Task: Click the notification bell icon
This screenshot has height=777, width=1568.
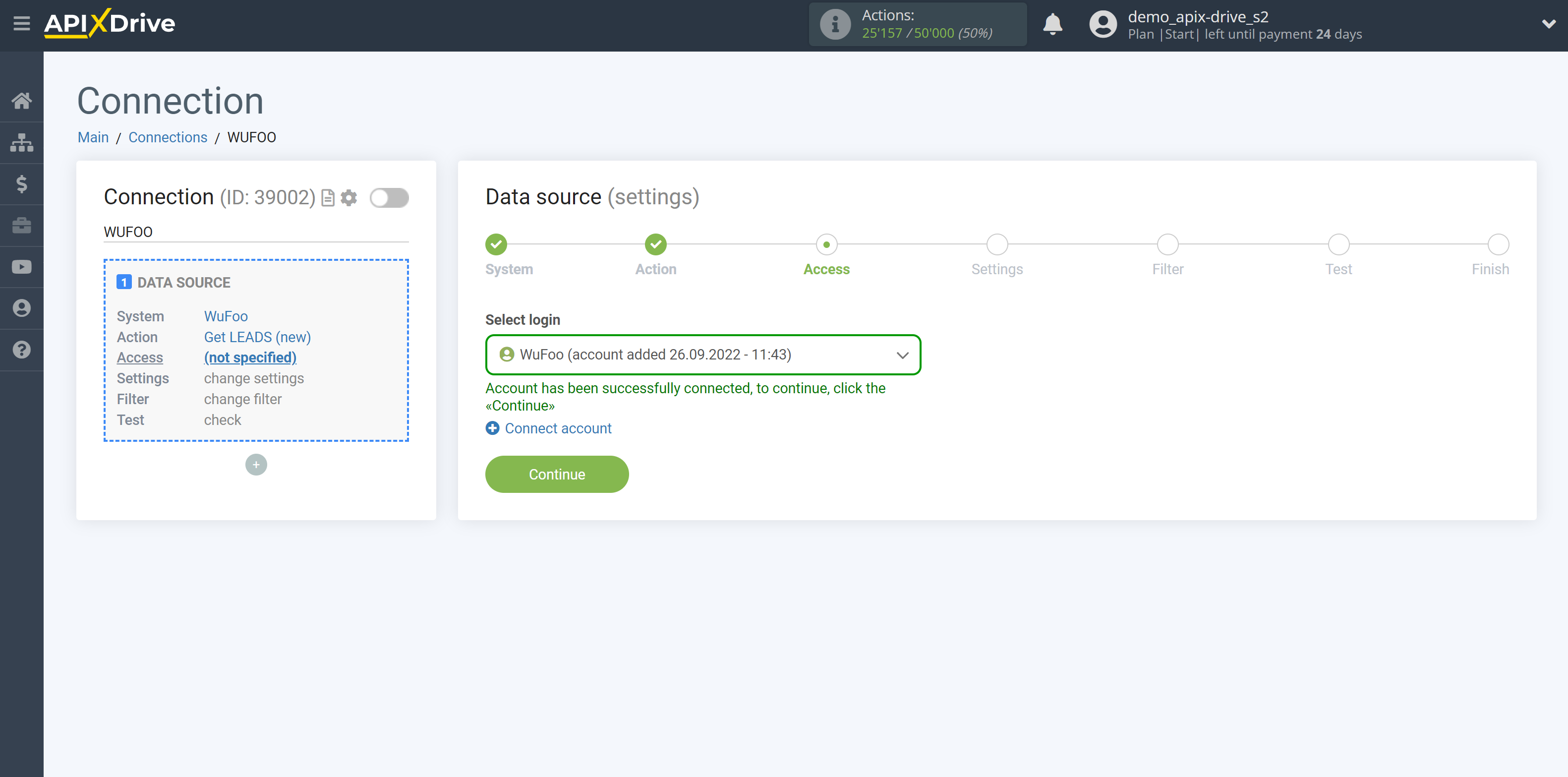Action: pos(1052,25)
